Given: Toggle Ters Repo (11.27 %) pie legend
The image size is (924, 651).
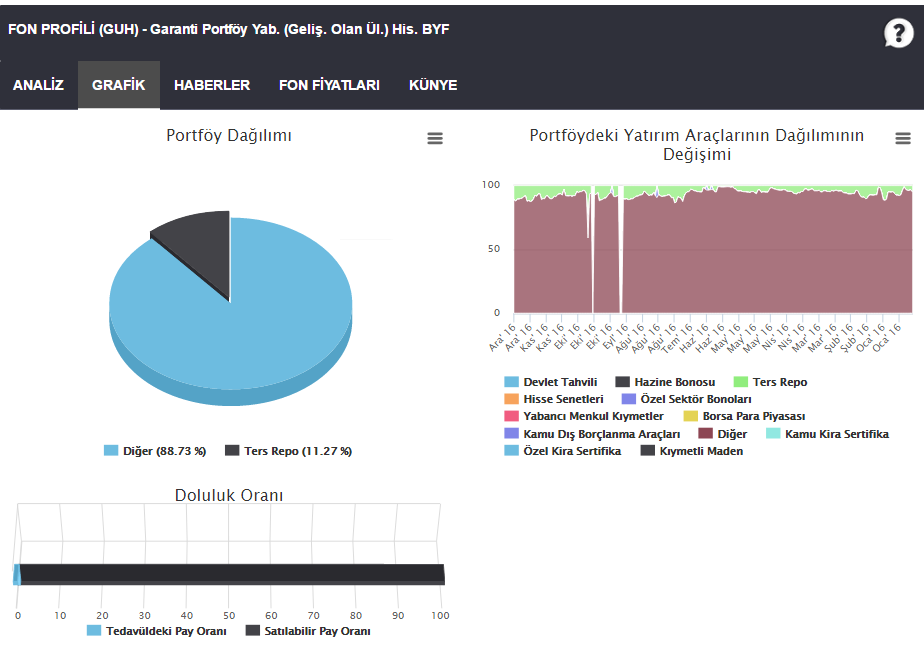Looking at the screenshot, I should tap(289, 451).
